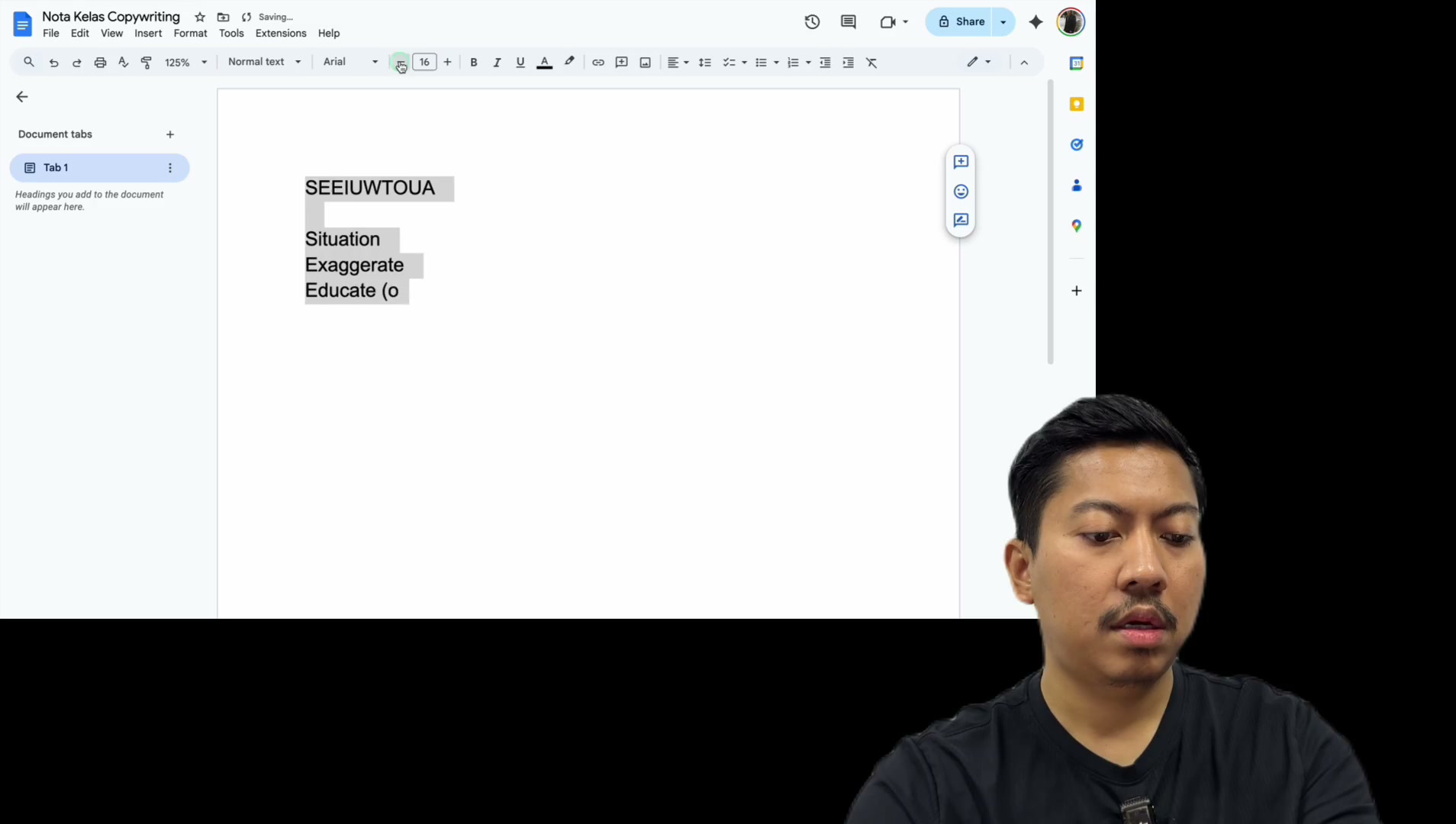Show all comments panel
The image size is (1456, 824).
point(848,21)
